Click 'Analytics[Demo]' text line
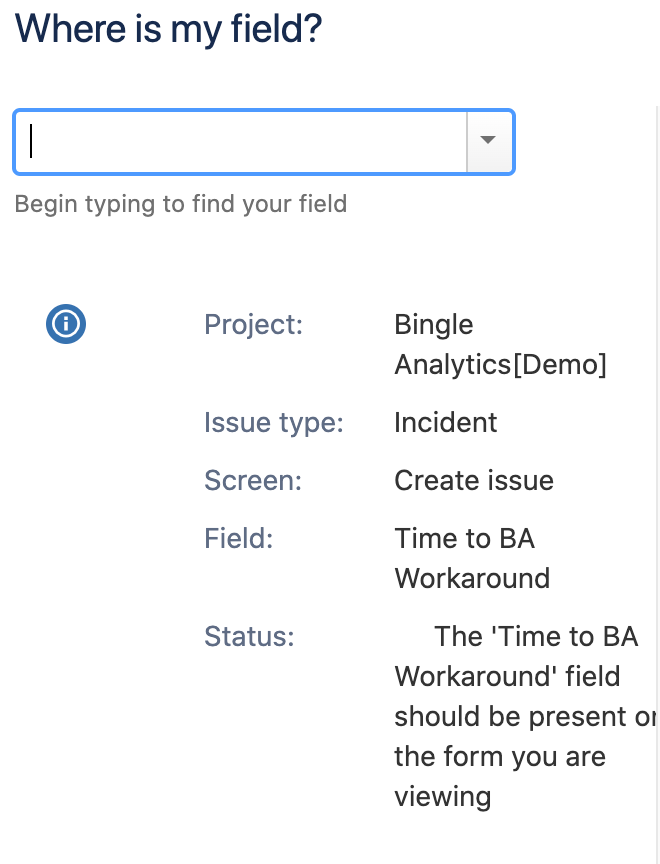 (500, 365)
